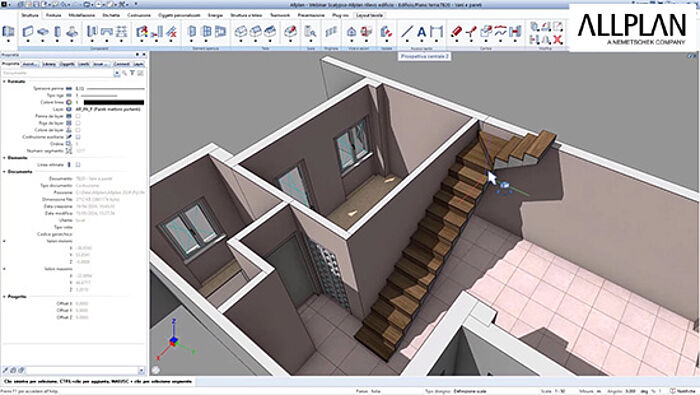Select the Column tool icon
The image size is (700, 395).
point(58,31)
